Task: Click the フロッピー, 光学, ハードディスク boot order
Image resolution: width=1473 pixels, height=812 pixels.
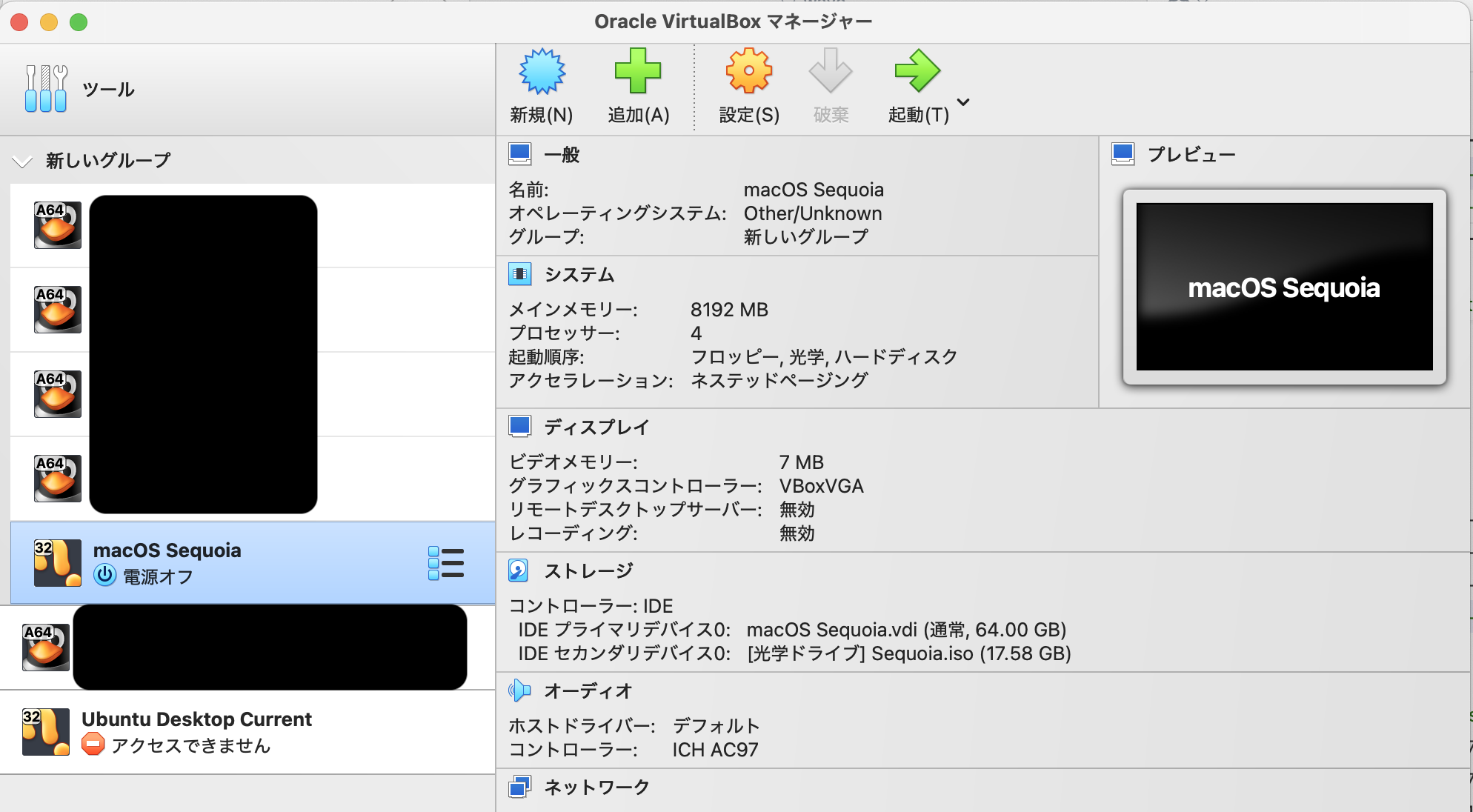Action: pyautogui.click(x=824, y=357)
